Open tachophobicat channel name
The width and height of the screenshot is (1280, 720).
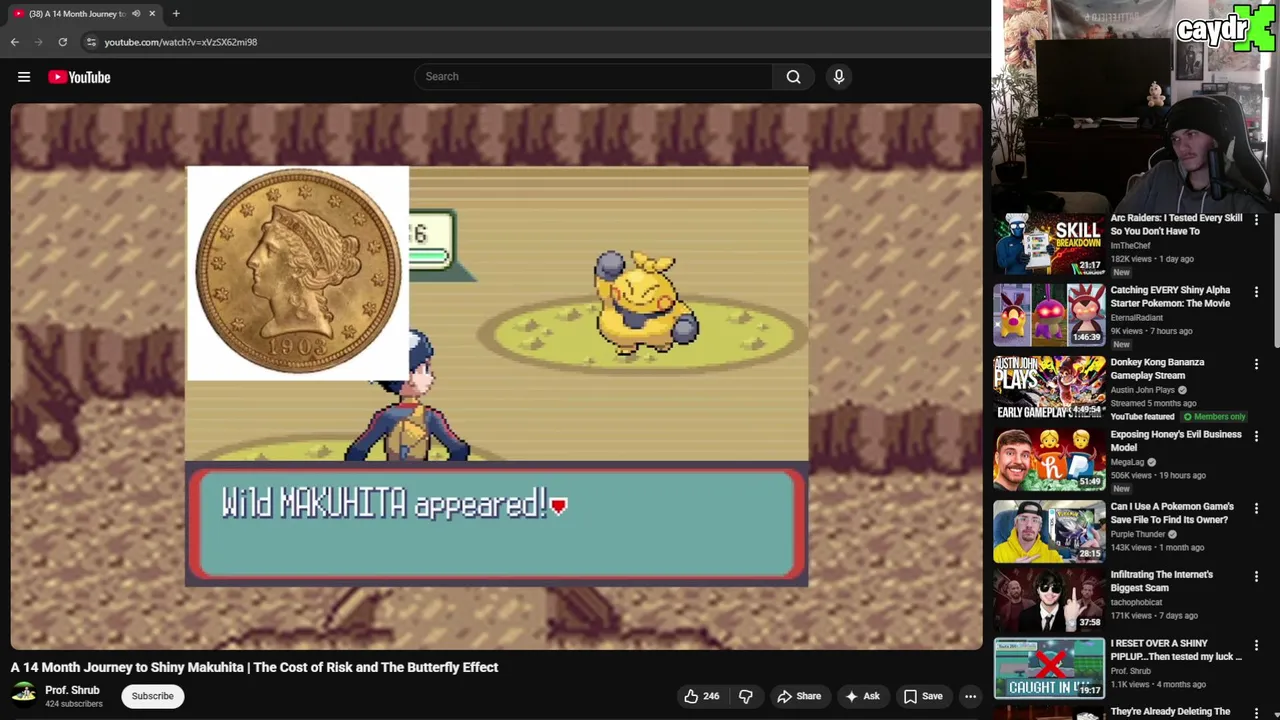1136,602
